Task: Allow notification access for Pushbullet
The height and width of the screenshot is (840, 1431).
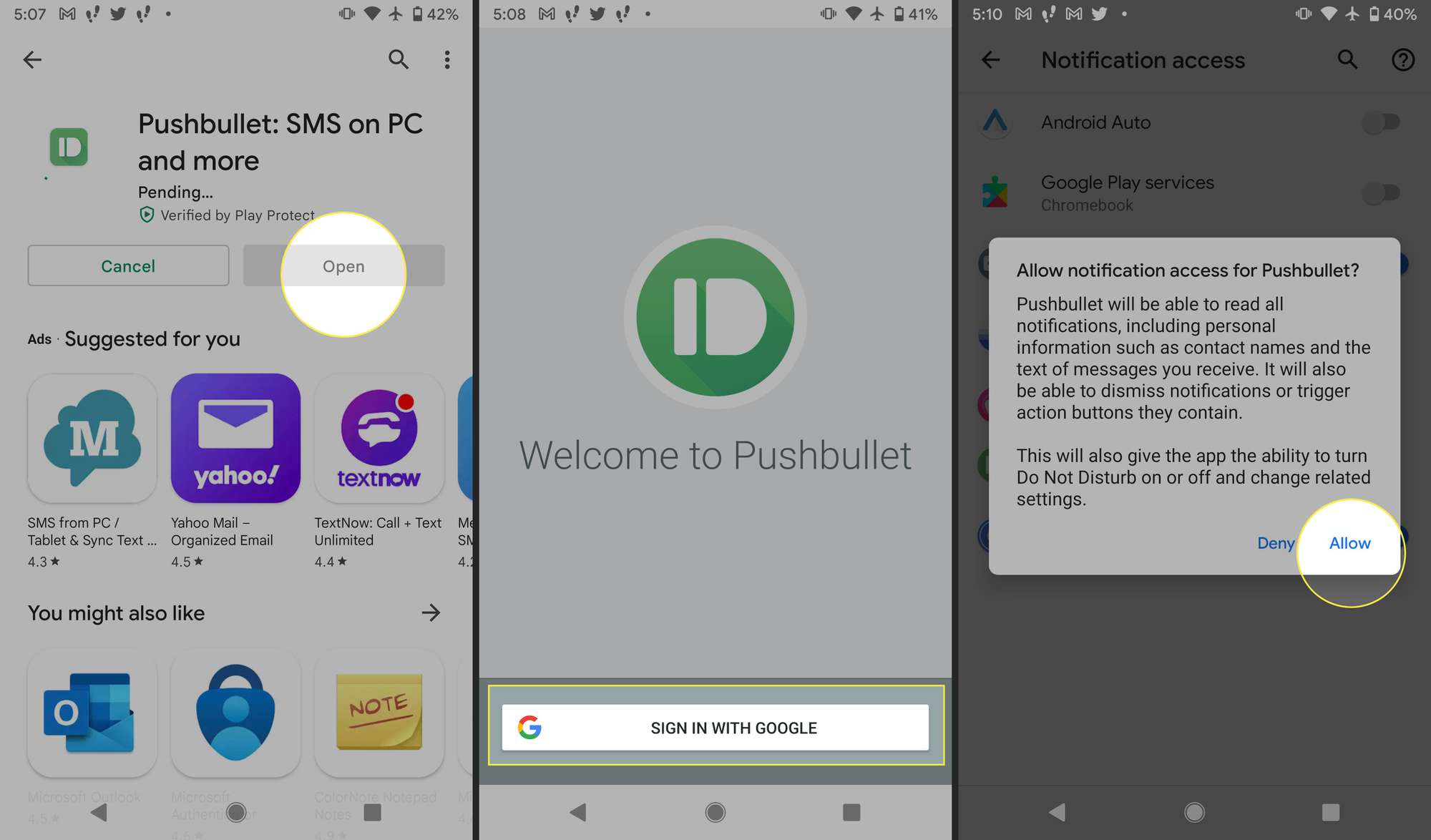Action: [x=1349, y=542]
